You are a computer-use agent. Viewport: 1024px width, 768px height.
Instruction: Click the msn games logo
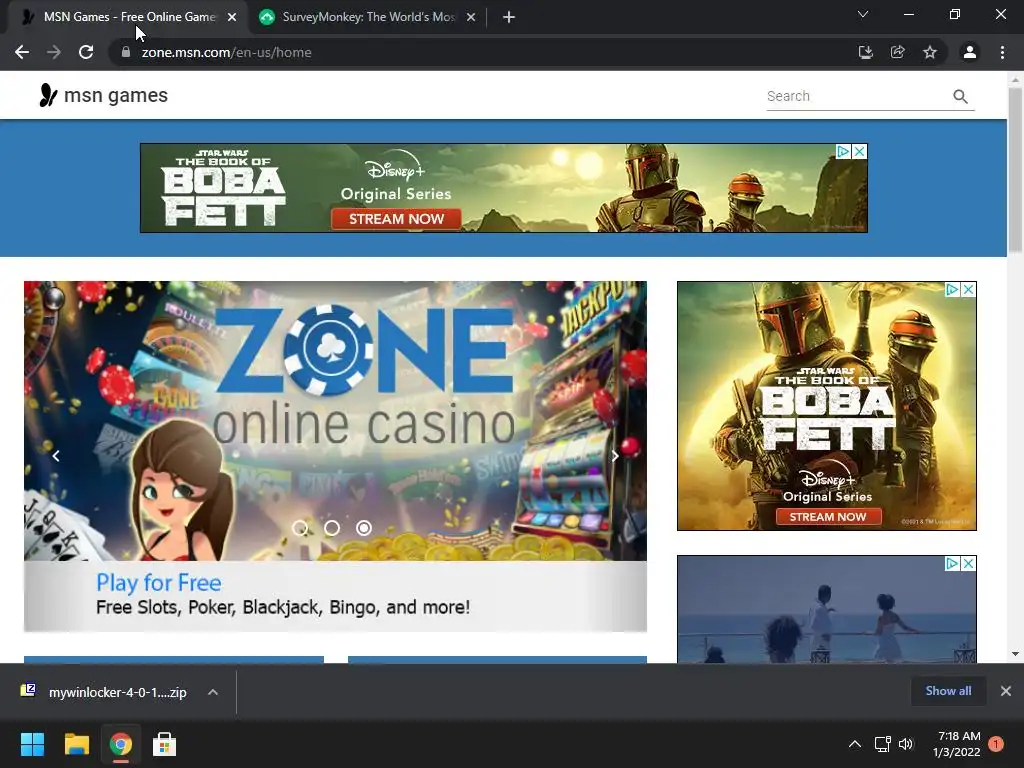tap(103, 95)
